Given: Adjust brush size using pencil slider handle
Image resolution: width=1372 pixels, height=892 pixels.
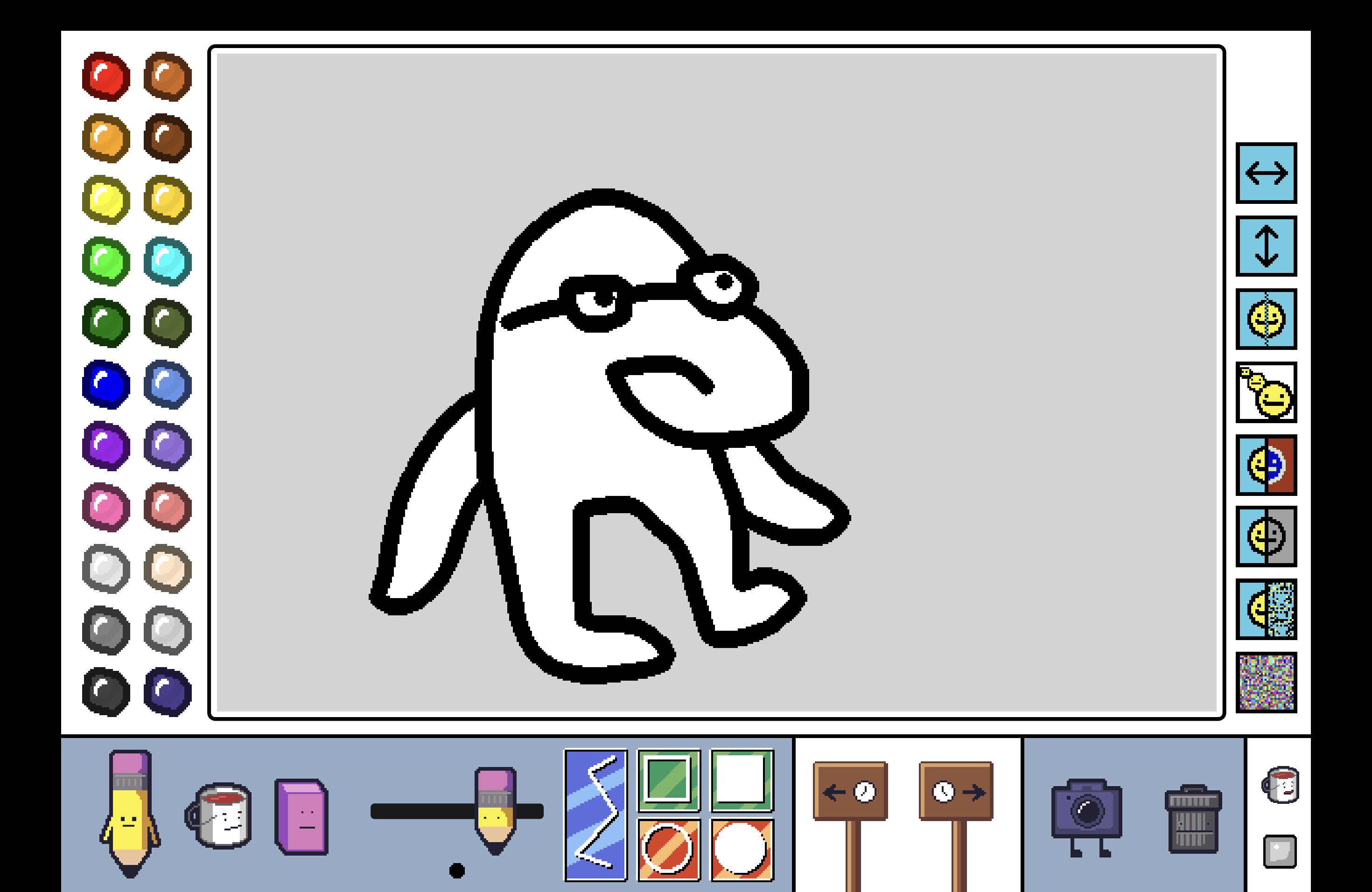Looking at the screenshot, I should (x=495, y=811).
